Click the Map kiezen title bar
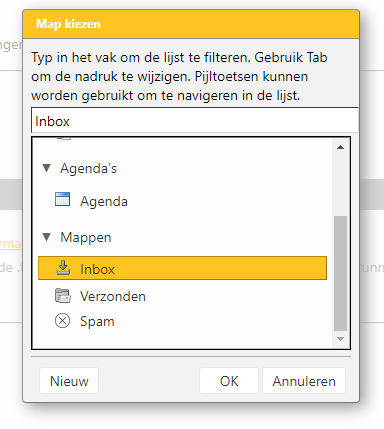Viewport: 384px width, 429px height. pos(191,24)
